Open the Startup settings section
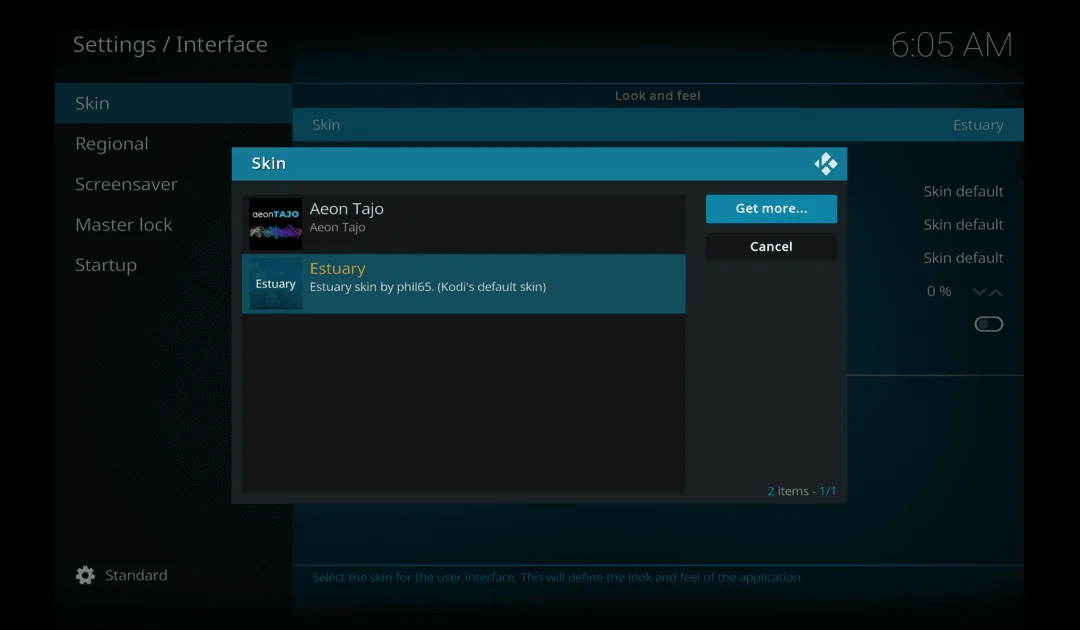1080x630 pixels. (106, 264)
